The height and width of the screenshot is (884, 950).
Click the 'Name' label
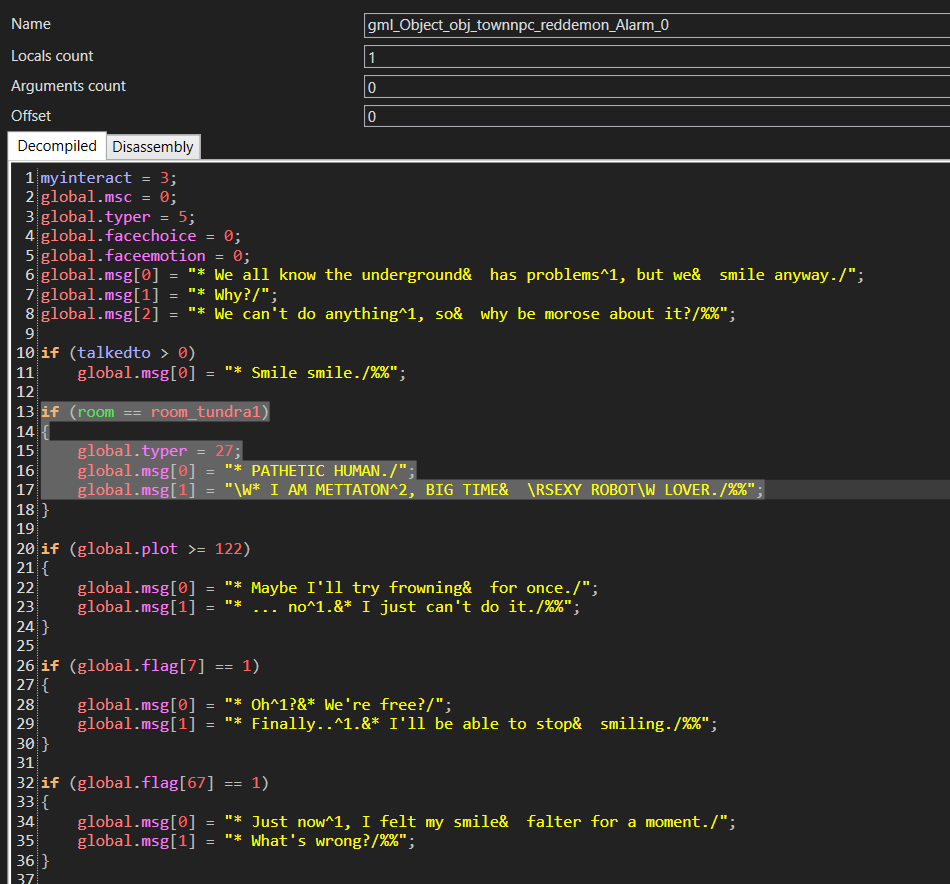point(31,24)
